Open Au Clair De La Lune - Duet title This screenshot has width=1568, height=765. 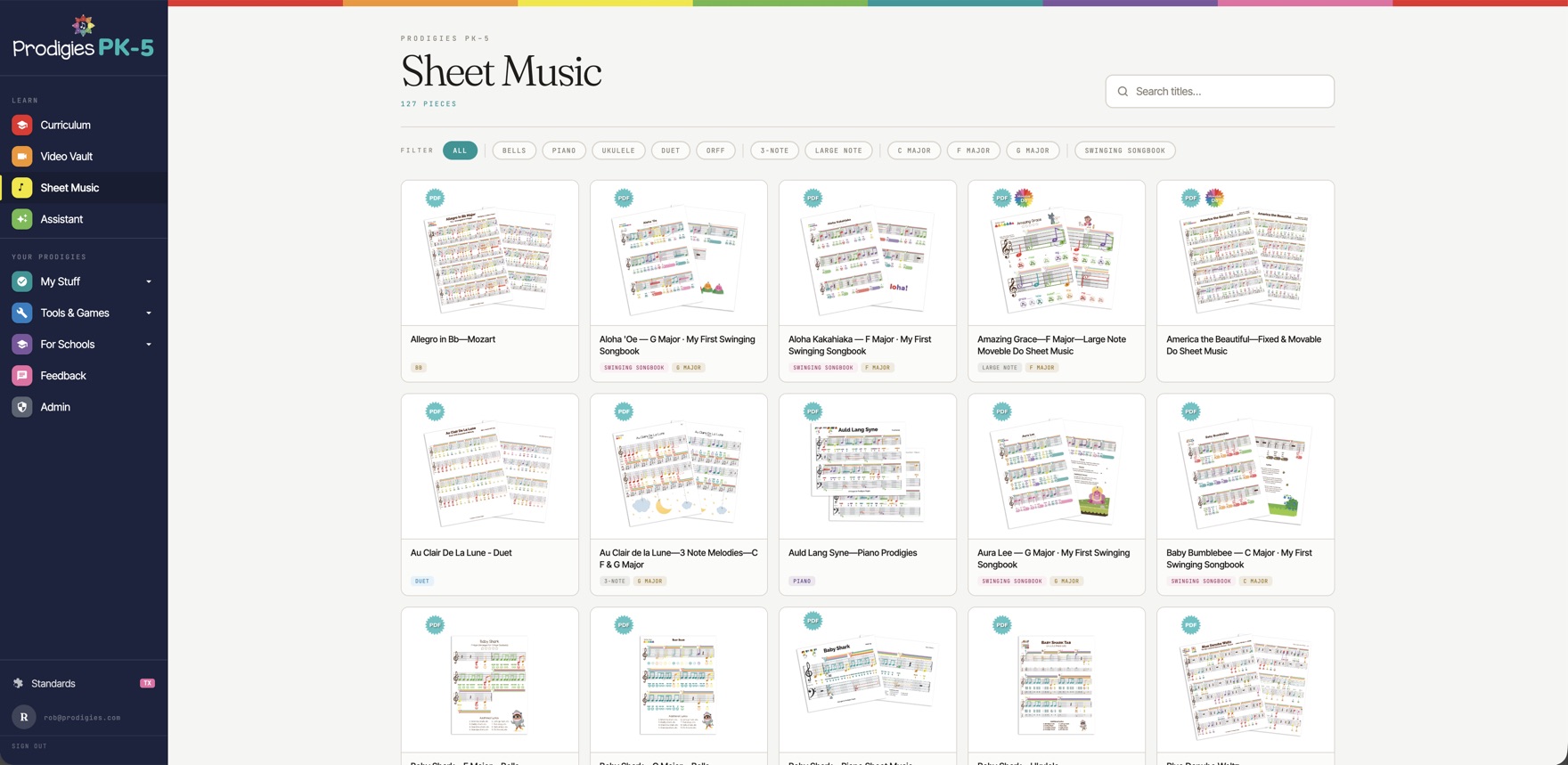(x=461, y=553)
